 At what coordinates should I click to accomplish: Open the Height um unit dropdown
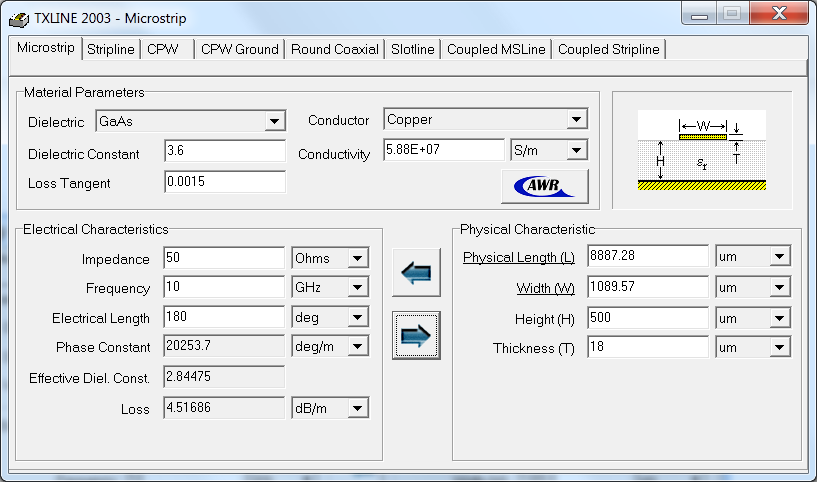[x=779, y=318]
